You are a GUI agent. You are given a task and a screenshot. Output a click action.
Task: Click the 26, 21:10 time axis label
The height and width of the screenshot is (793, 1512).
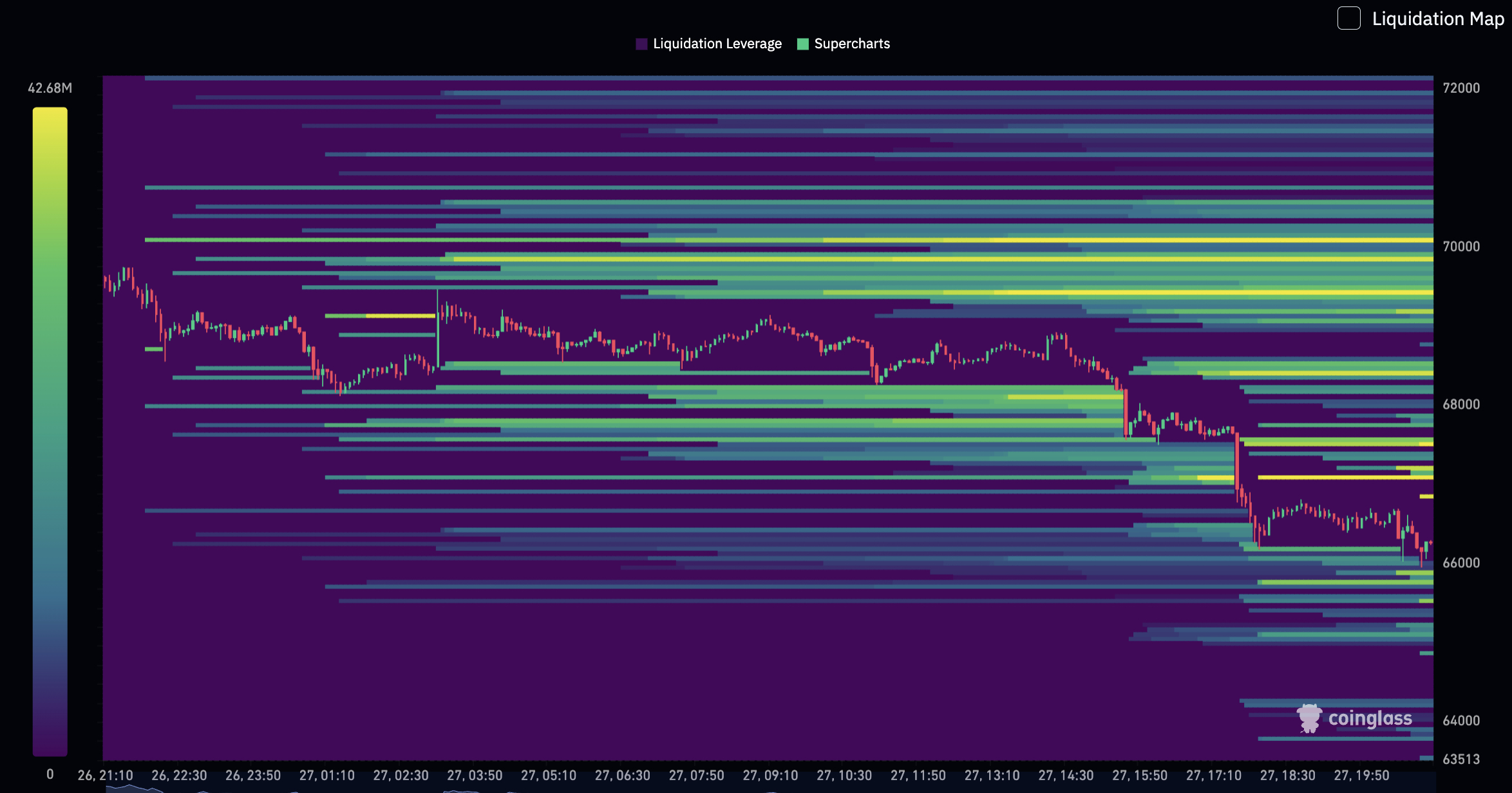(105, 776)
